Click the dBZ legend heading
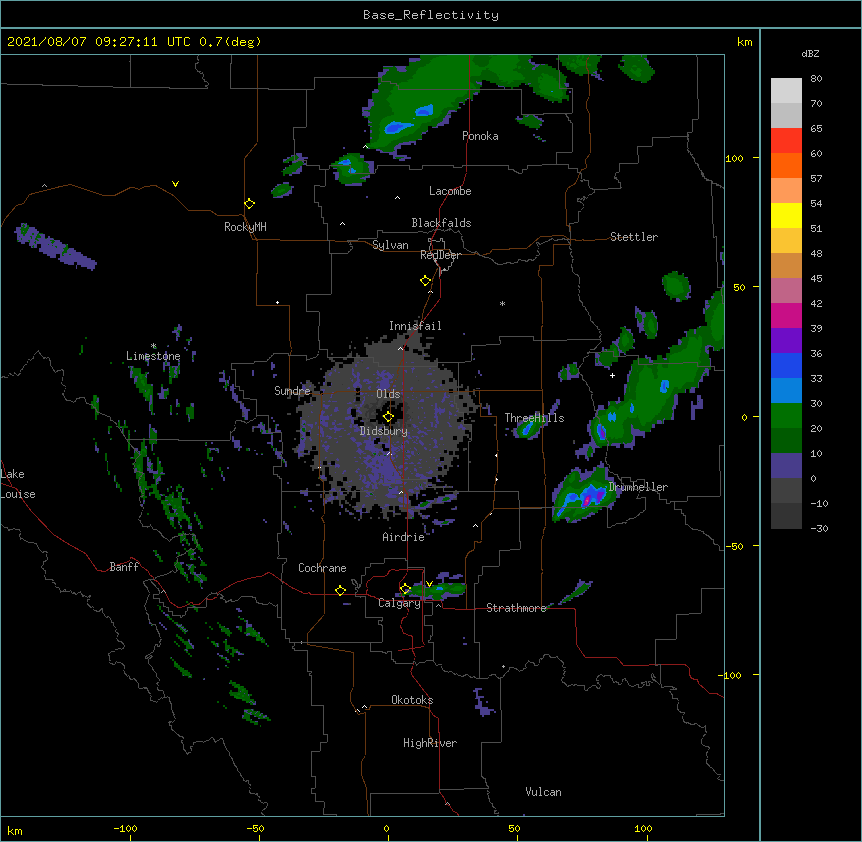Viewport: 862px width, 842px height. point(810,53)
